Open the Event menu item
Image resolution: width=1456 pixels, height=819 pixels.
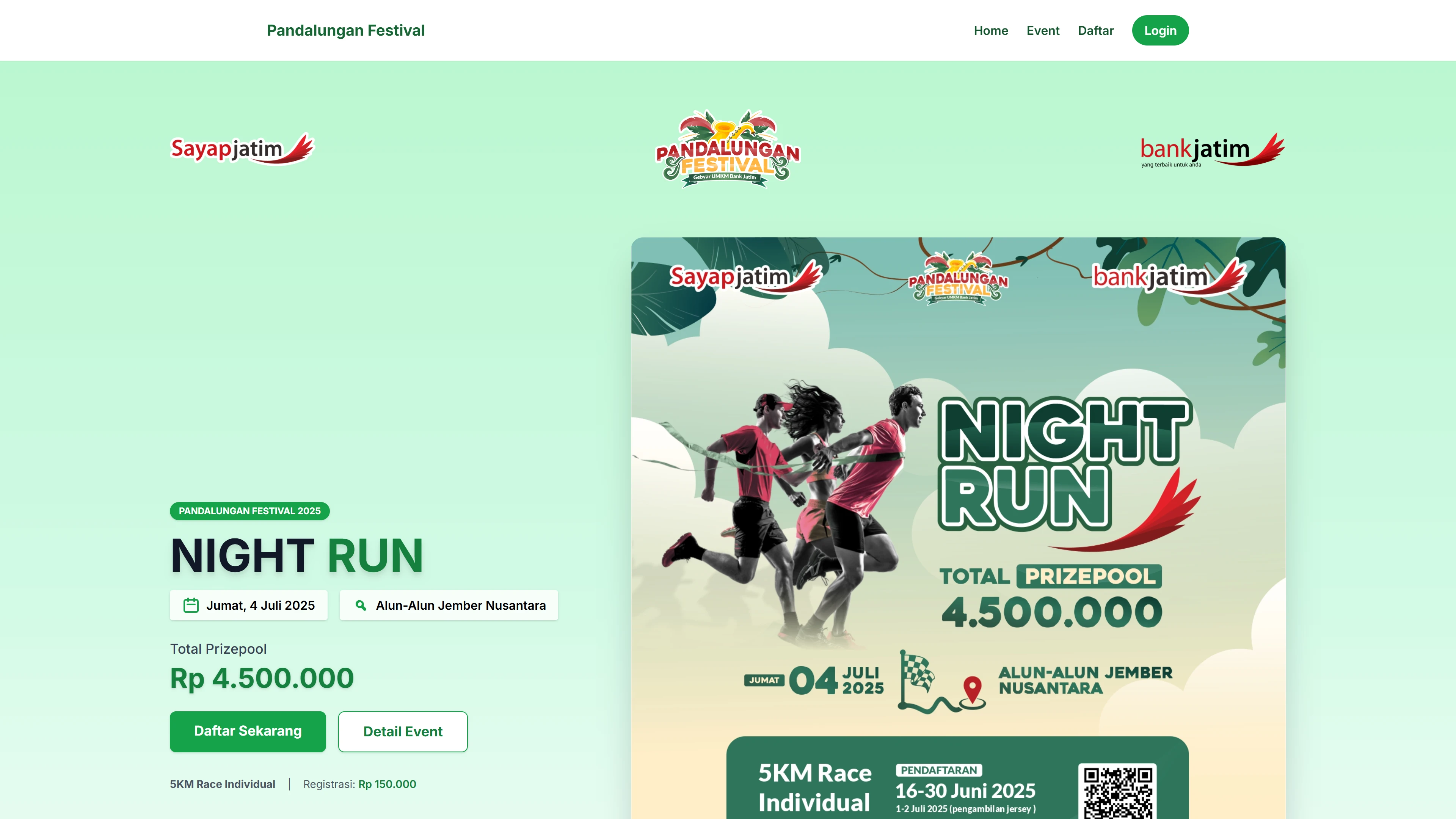tap(1043, 30)
